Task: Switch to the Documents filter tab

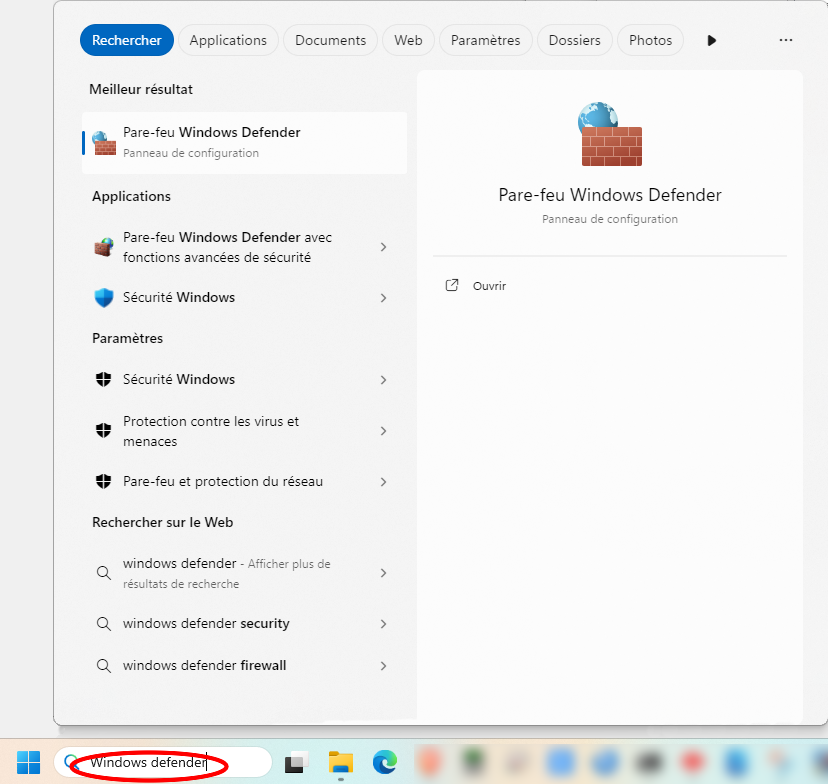Action: (330, 40)
